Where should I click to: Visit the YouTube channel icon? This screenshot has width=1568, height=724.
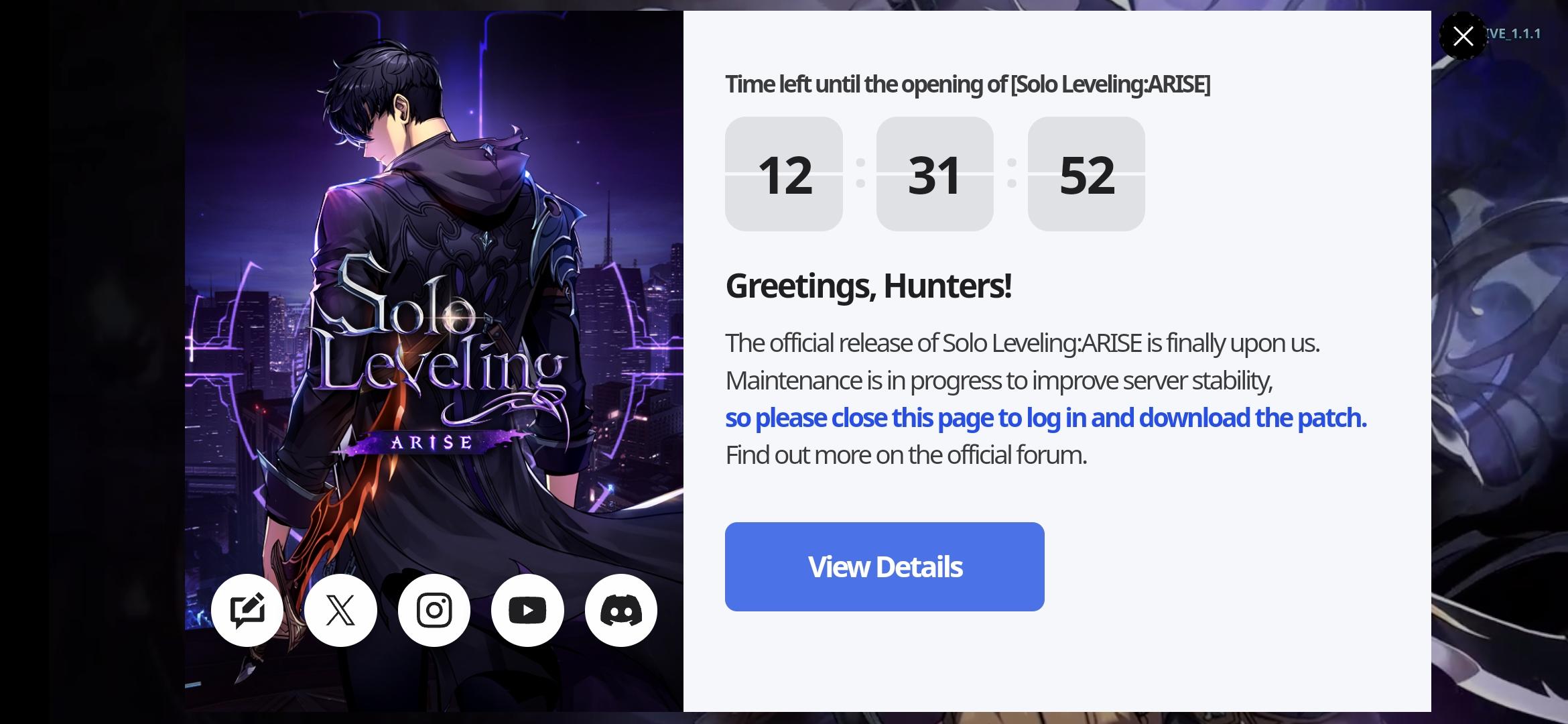pos(527,610)
